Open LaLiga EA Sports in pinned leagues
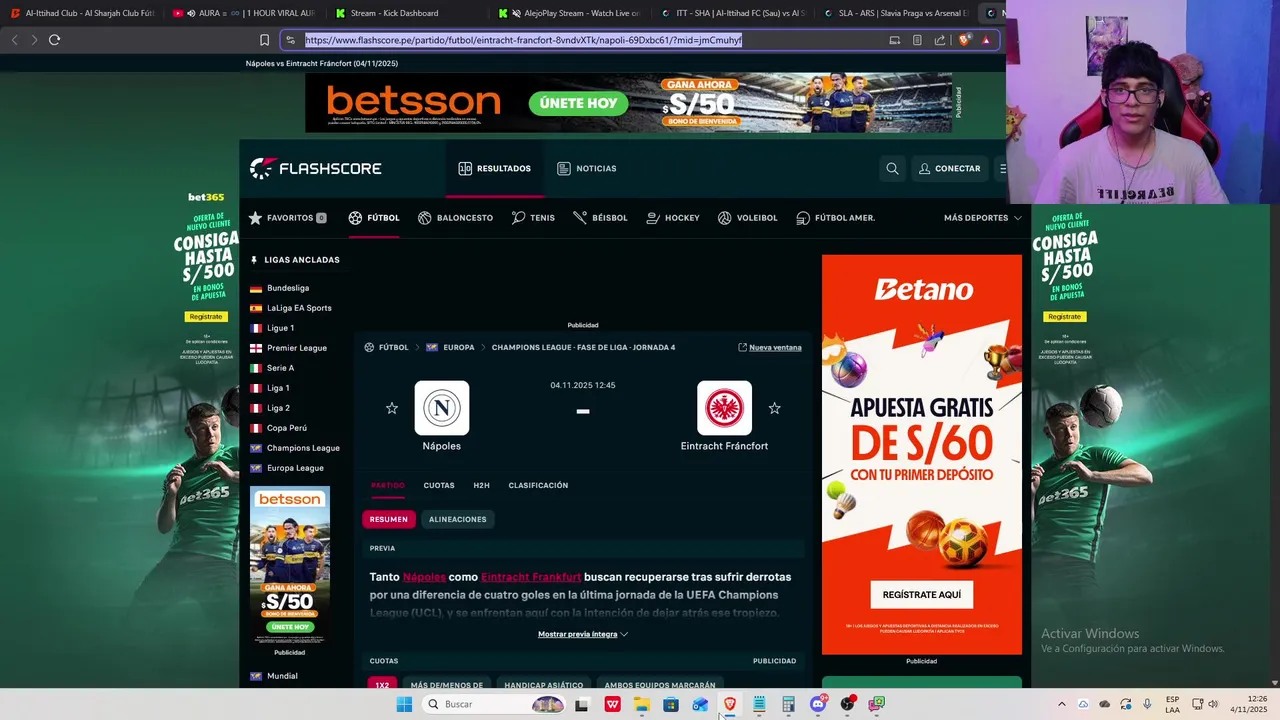Image resolution: width=1280 pixels, height=720 pixels. [299, 308]
